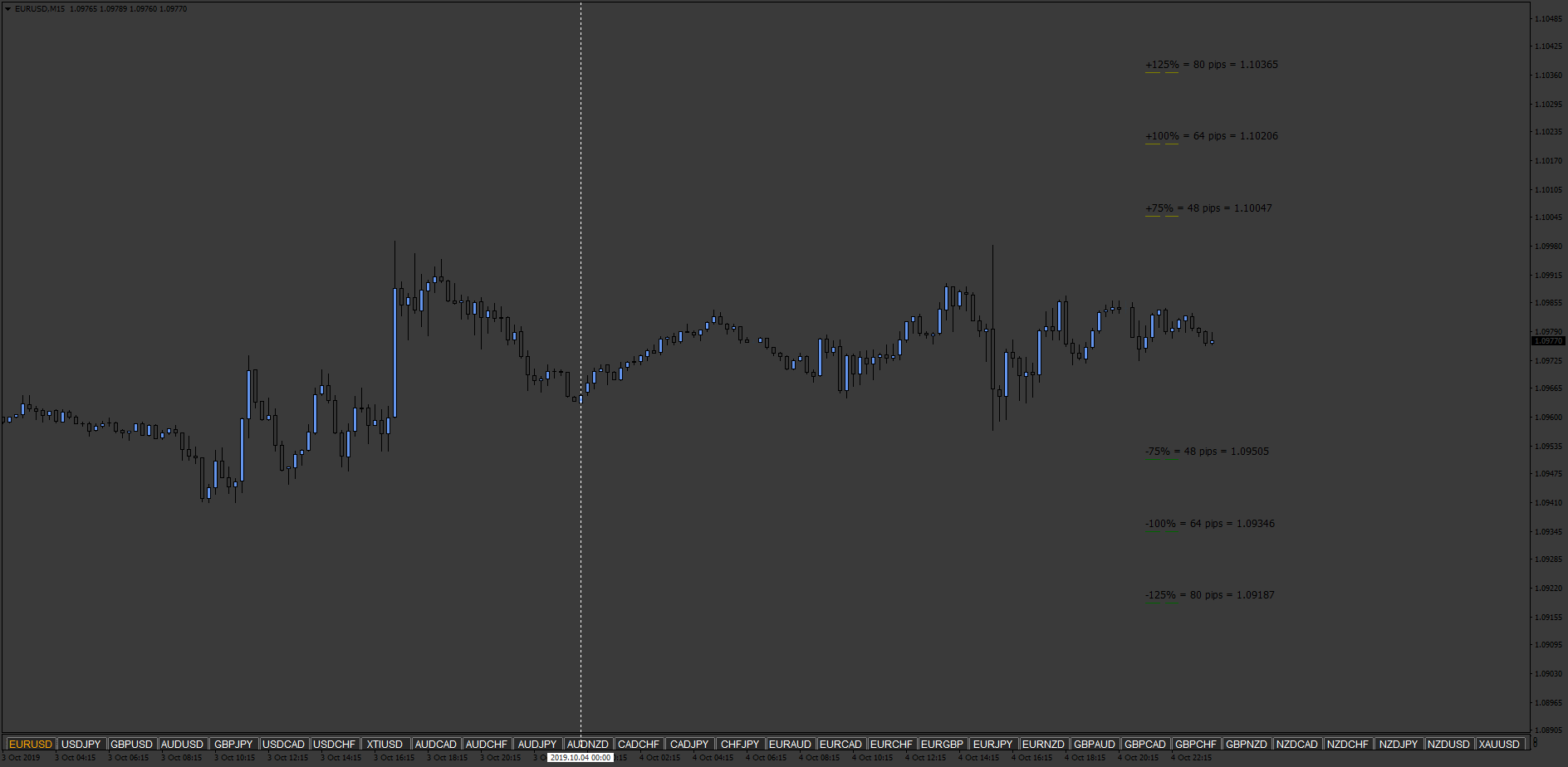Switch to the GBPJPY pair button
This screenshot has width=1568, height=767.
[x=233, y=745]
